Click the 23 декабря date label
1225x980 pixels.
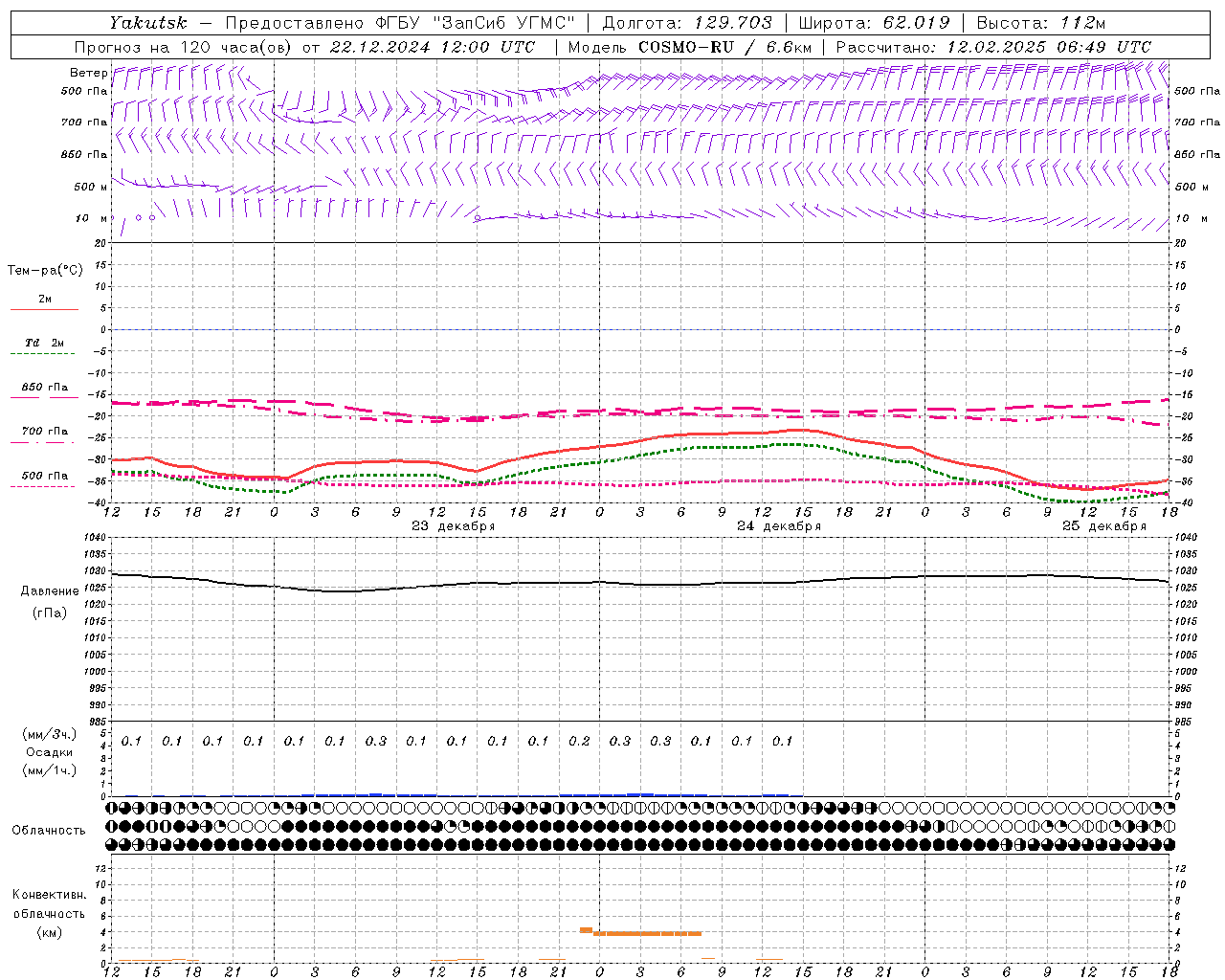click(x=453, y=526)
